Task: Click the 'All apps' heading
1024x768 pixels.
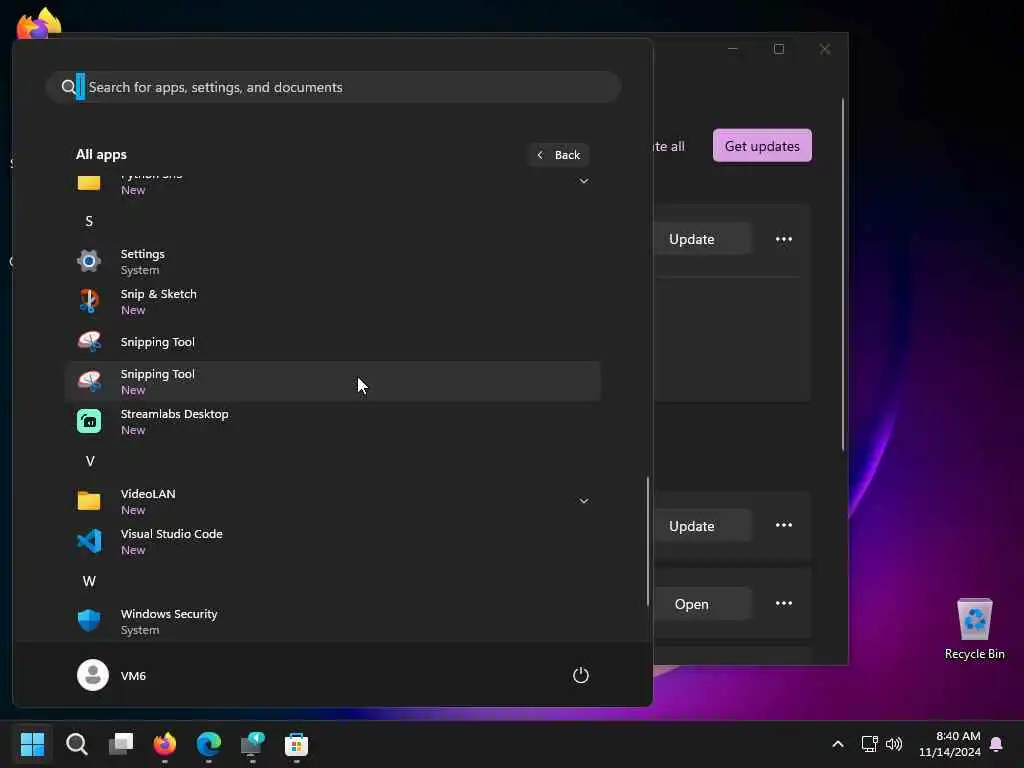Action: coord(101,155)
